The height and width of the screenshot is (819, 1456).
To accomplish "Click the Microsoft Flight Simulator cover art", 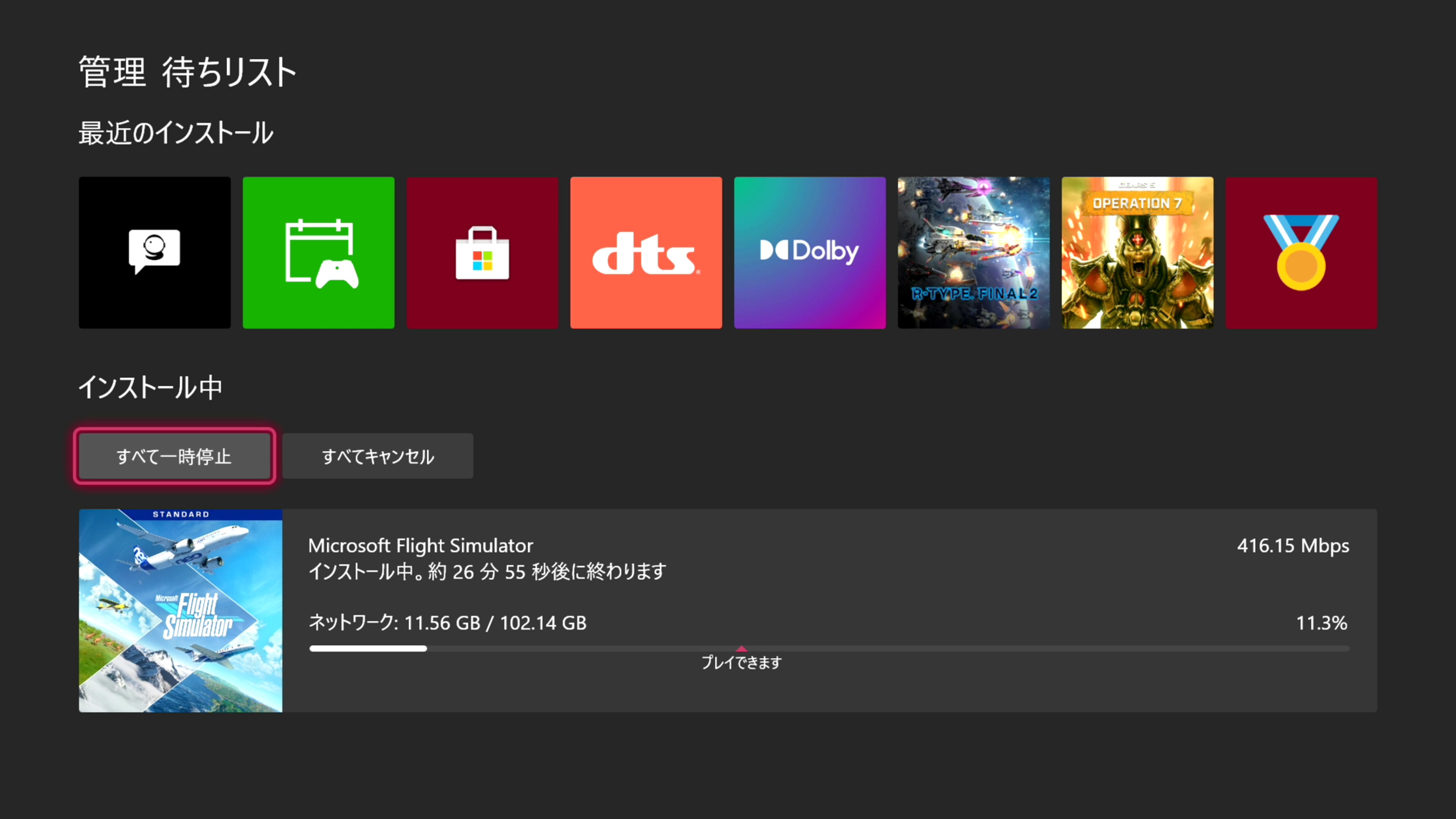I will [x=180, y=610].
